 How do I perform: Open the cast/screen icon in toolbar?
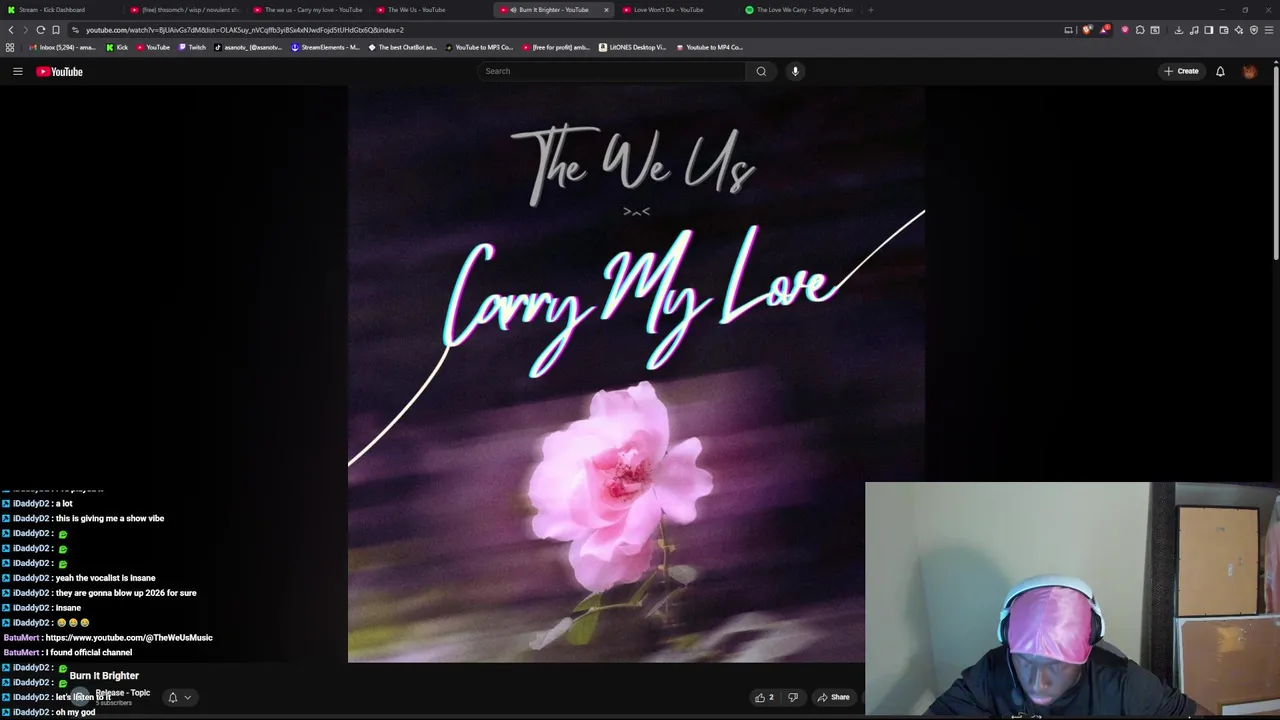pos(1068,30)
